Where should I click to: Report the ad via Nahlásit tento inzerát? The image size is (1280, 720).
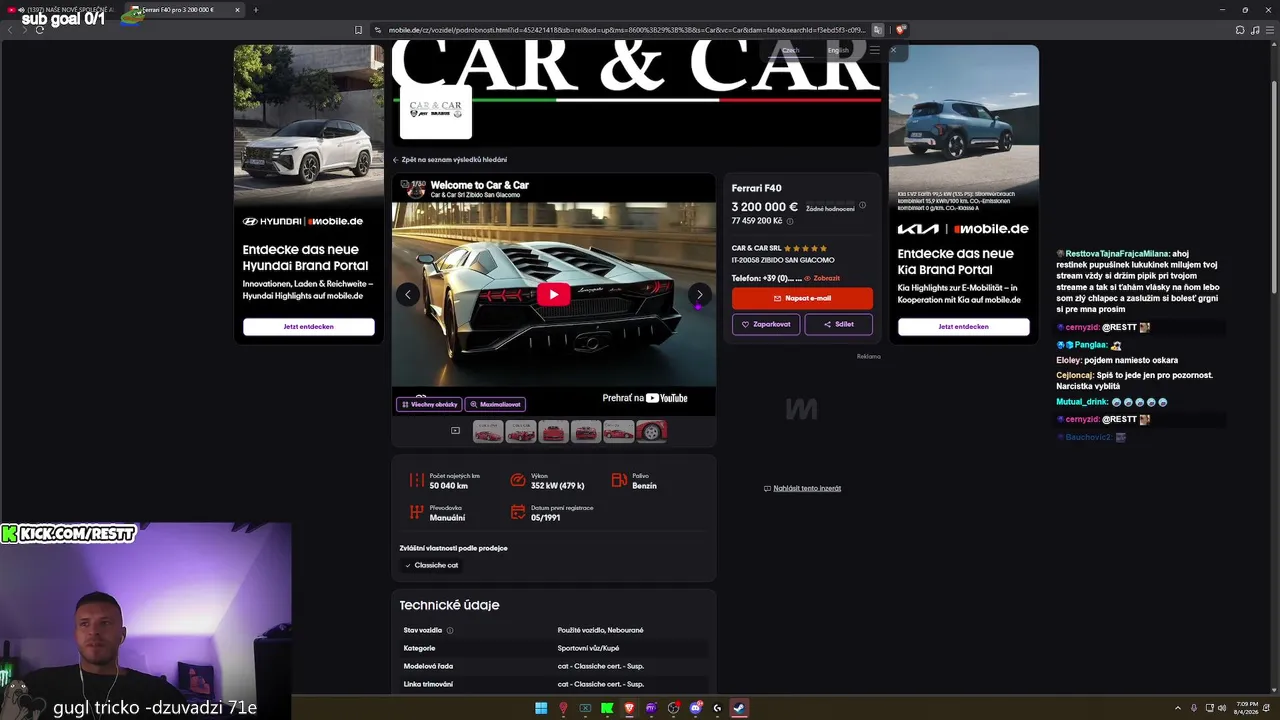[x=802, y=488]
